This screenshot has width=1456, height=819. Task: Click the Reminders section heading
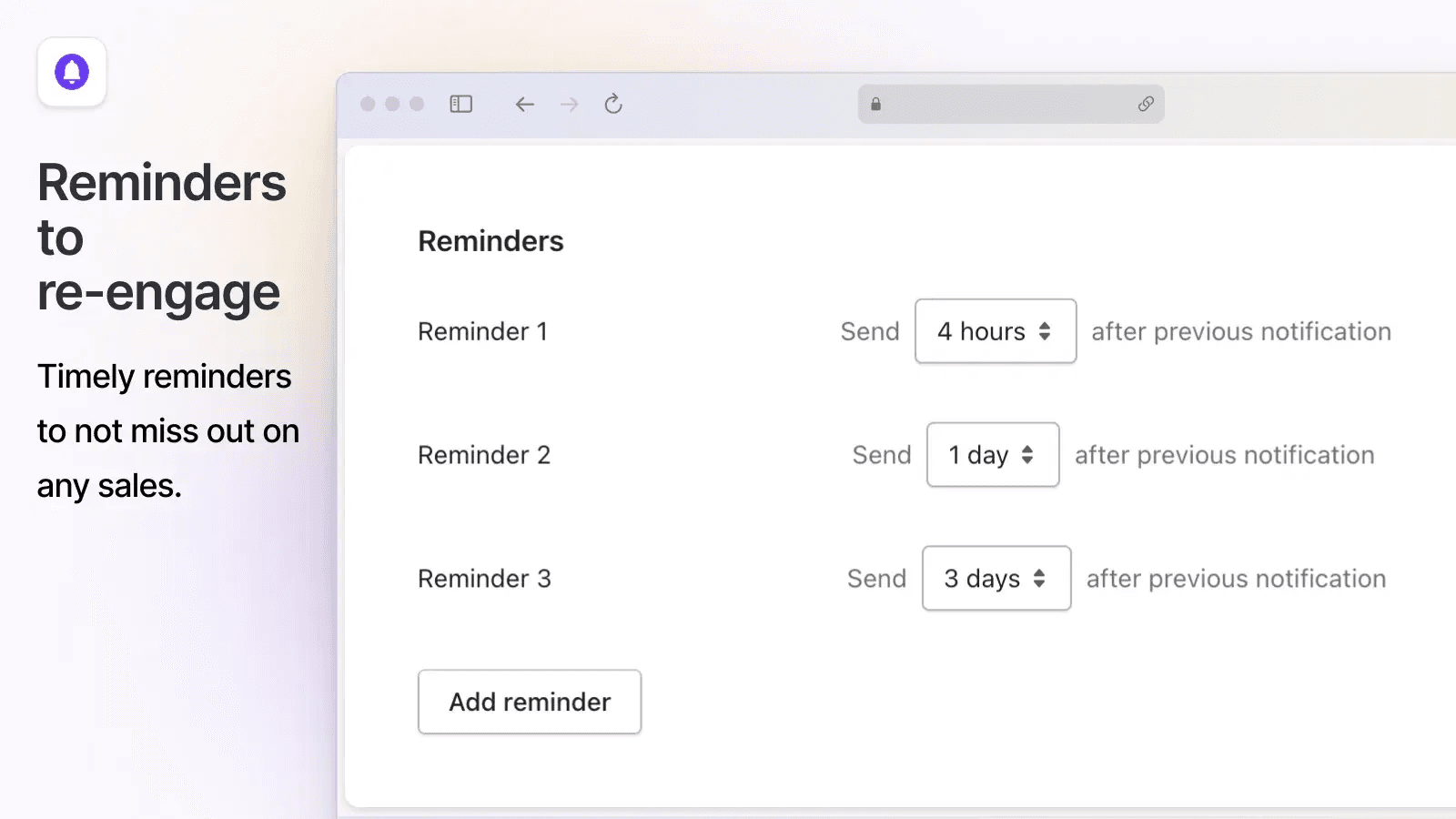pos(490,241)
